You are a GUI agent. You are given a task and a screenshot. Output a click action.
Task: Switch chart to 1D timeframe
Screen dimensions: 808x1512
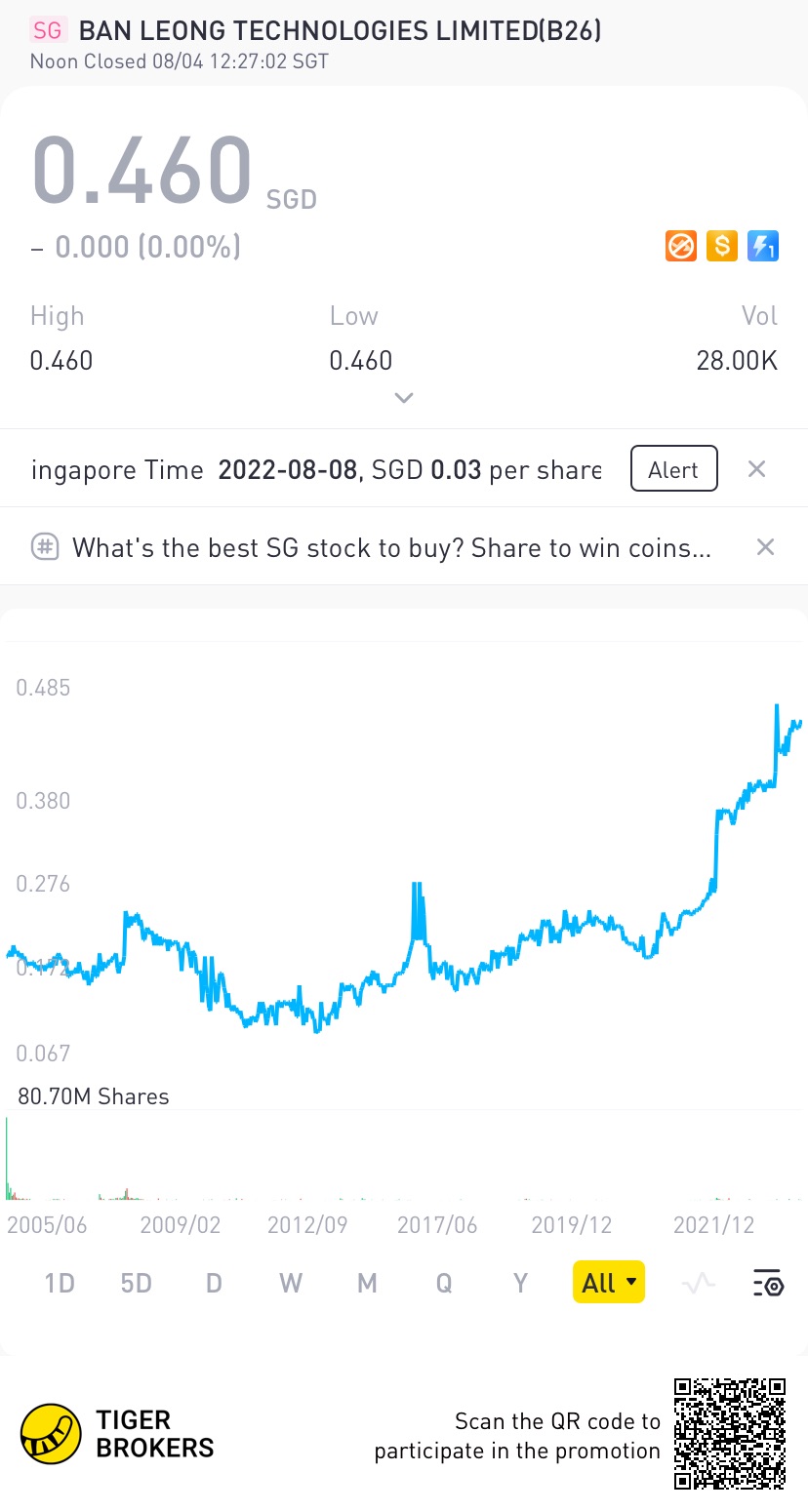coord(60,1283)
